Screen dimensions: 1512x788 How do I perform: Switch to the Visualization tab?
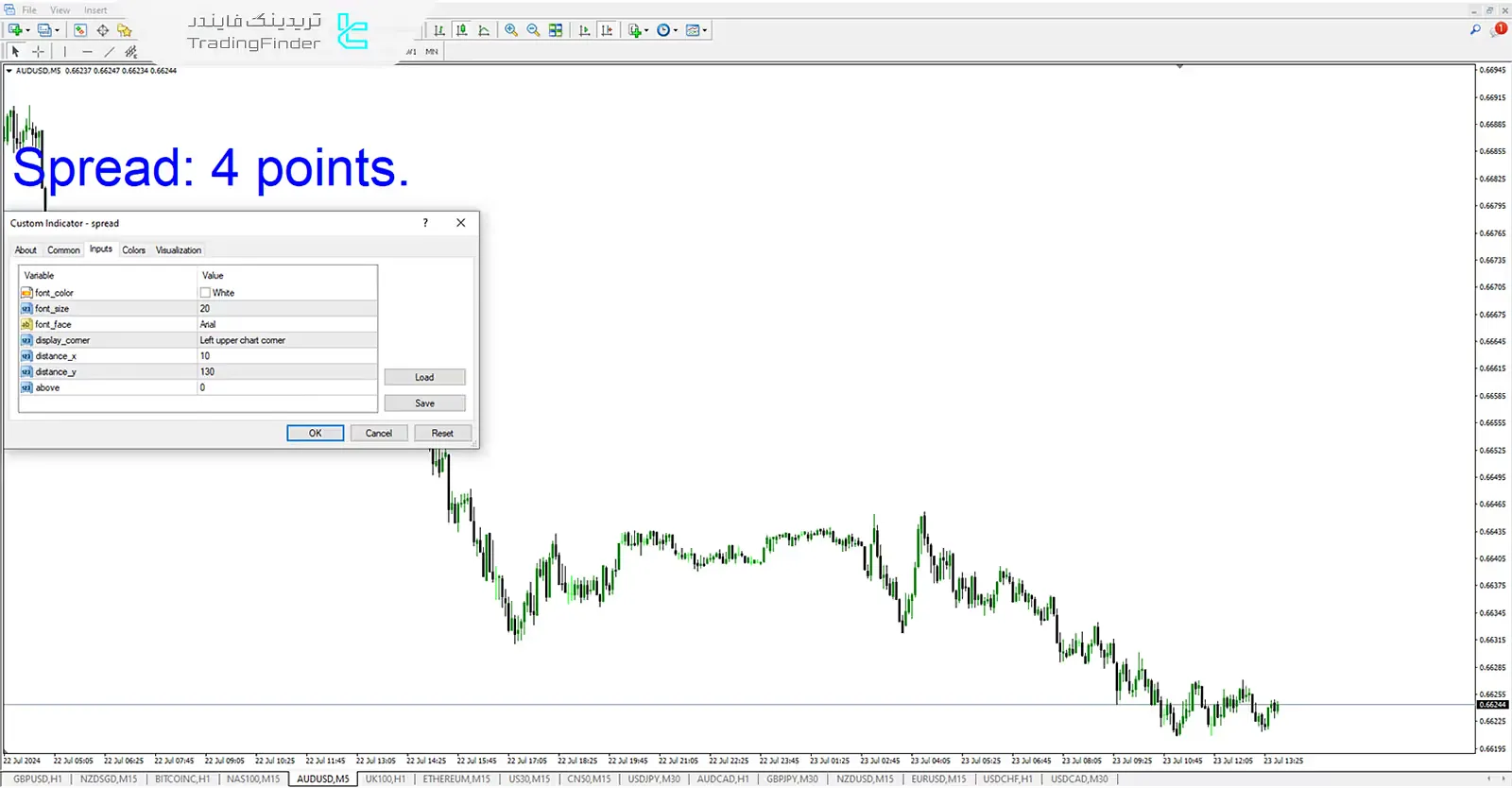(179, 250)
